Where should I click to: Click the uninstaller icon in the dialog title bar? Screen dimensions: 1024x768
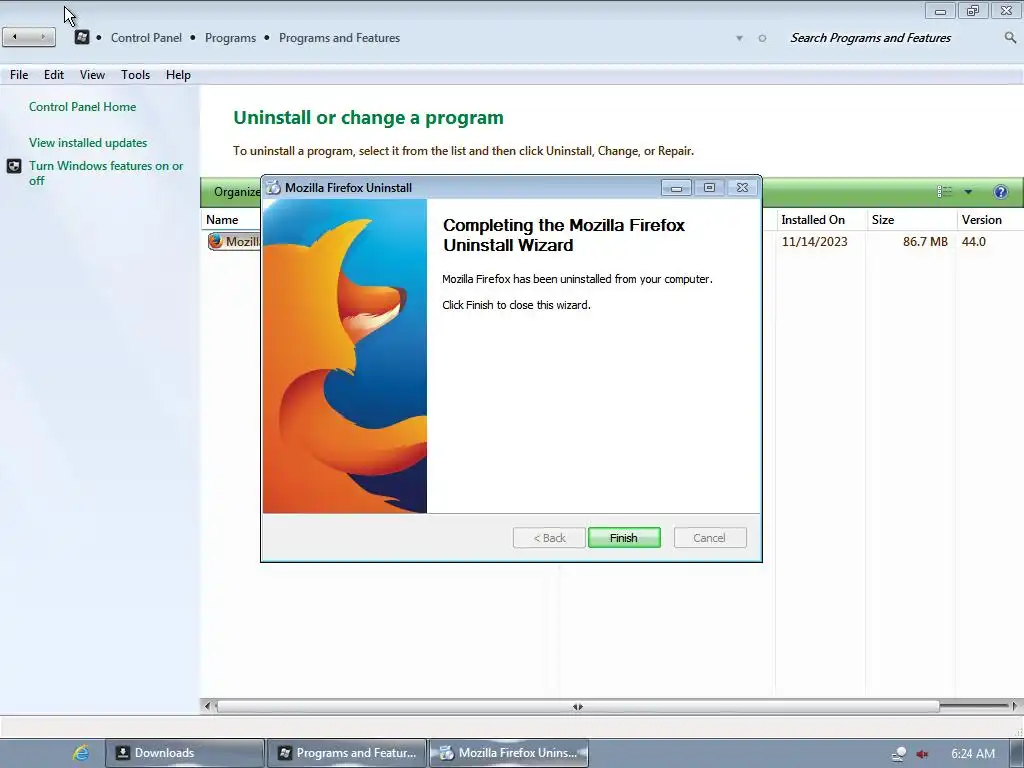(274, 187)
